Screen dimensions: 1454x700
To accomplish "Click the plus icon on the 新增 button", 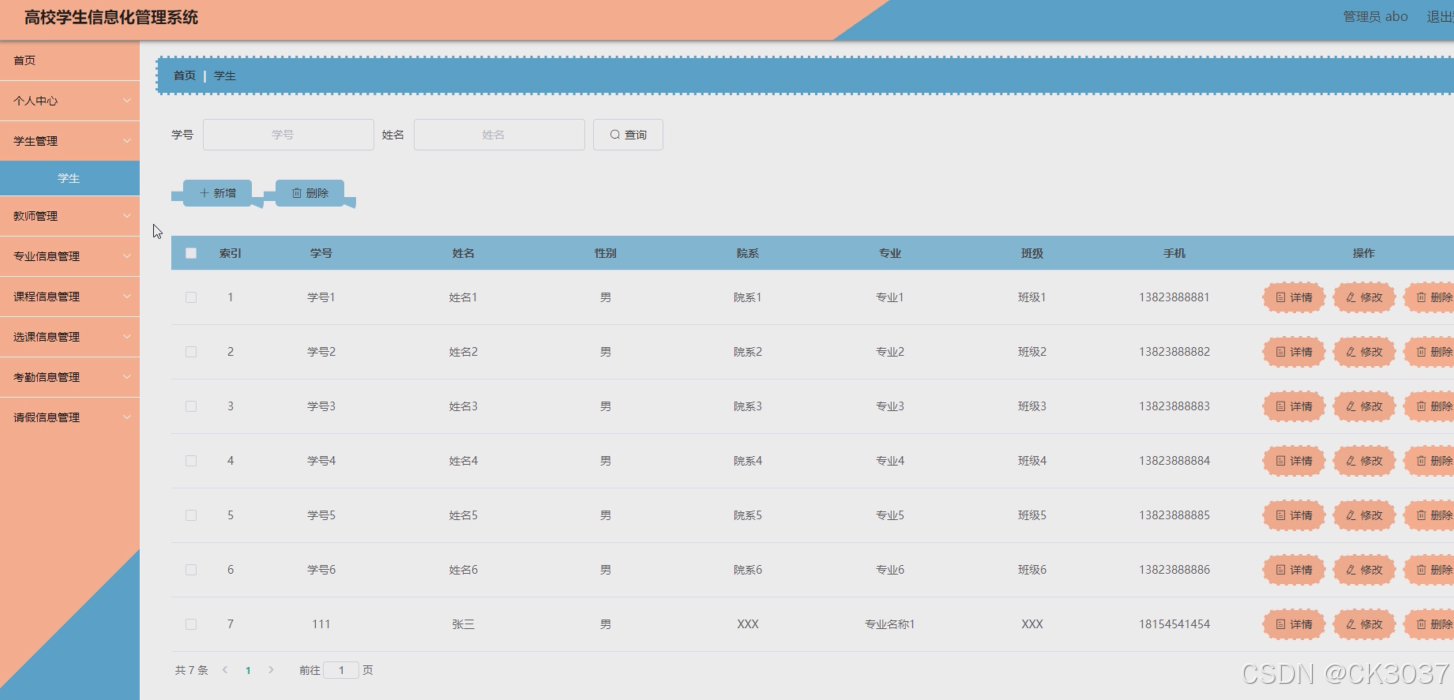I will [x=205, y=192].
